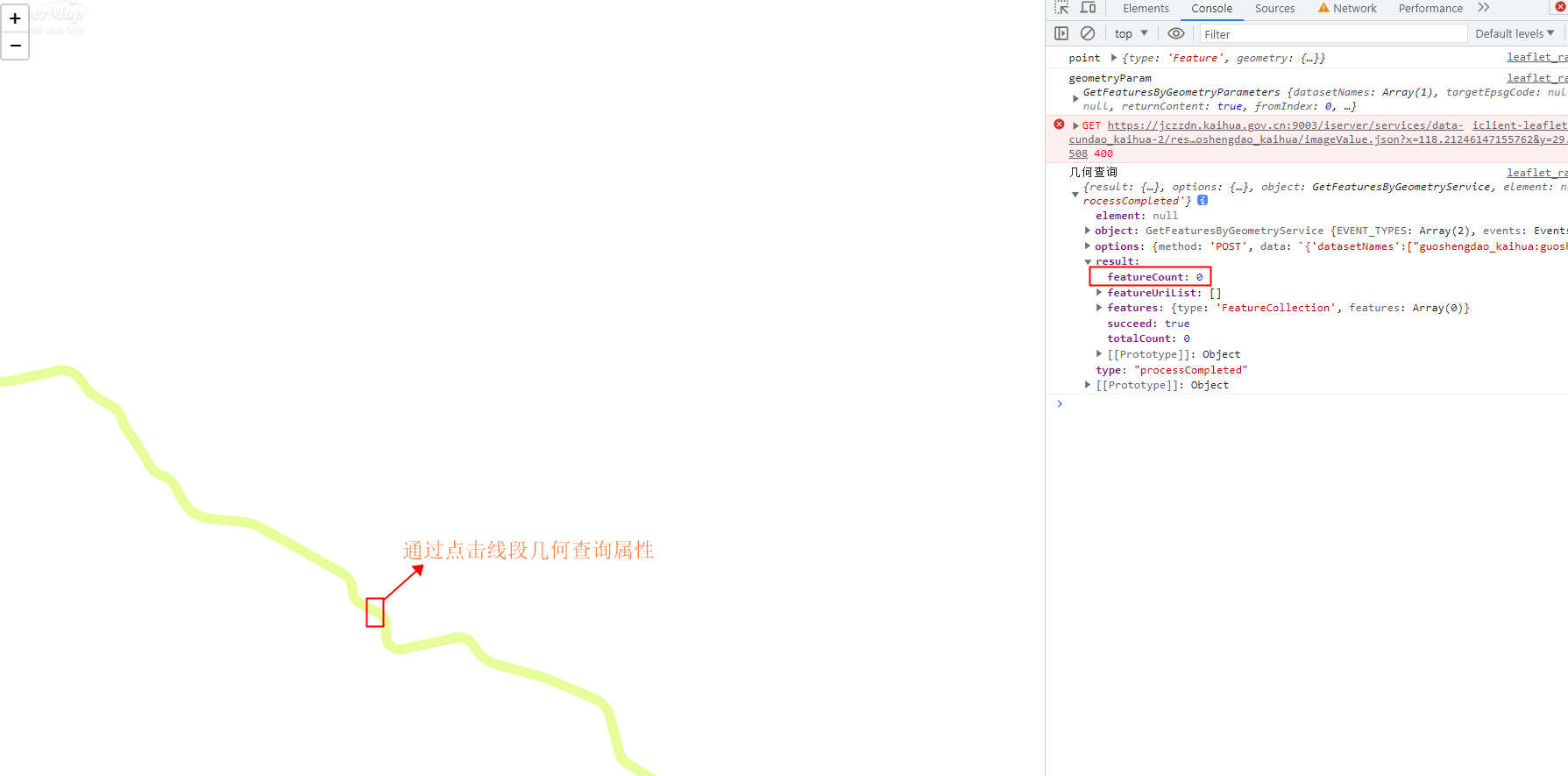This screenshot has height=776, width=1568.
Task: Open the failed GET request URL link
Action: click(x=1285, y=125)
